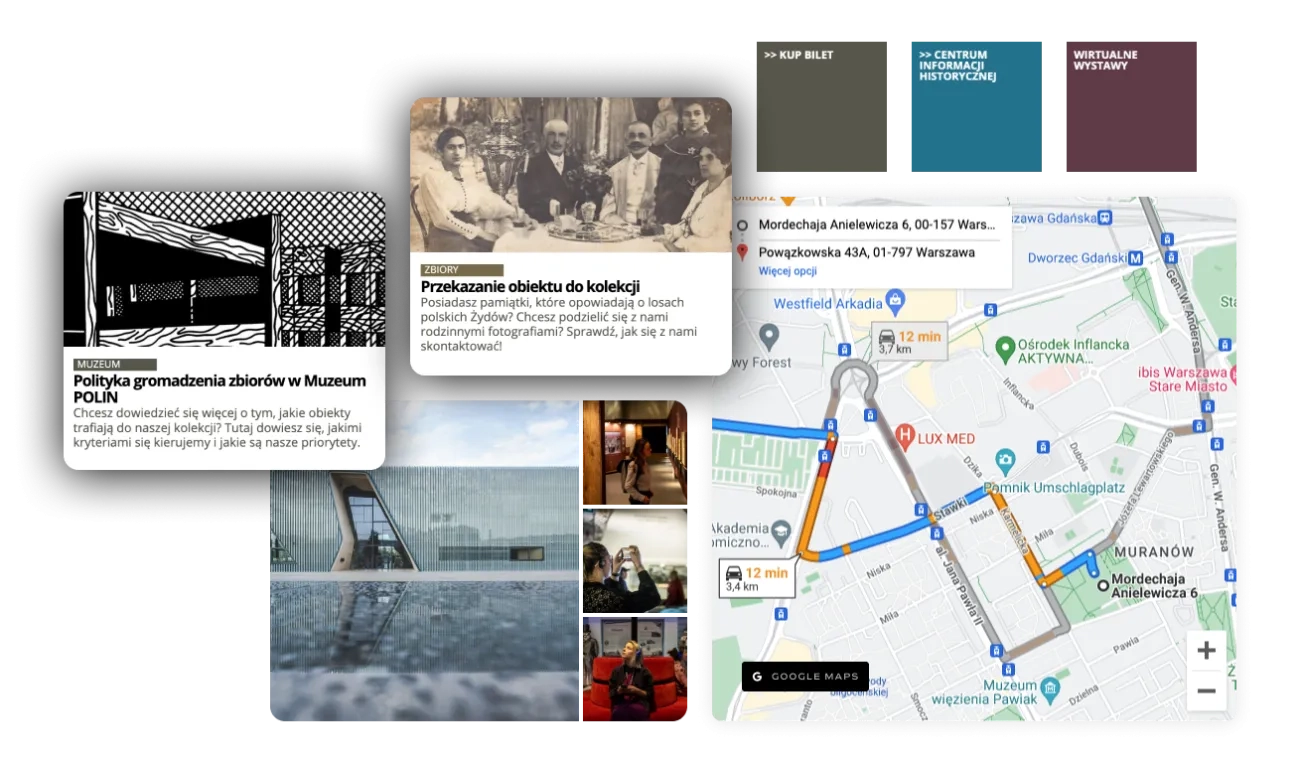Screen dimensions: 1300x763
Task: Open the Wirtualne wystawy tile
Action: pyautogui.click(x=1131, y=106)
